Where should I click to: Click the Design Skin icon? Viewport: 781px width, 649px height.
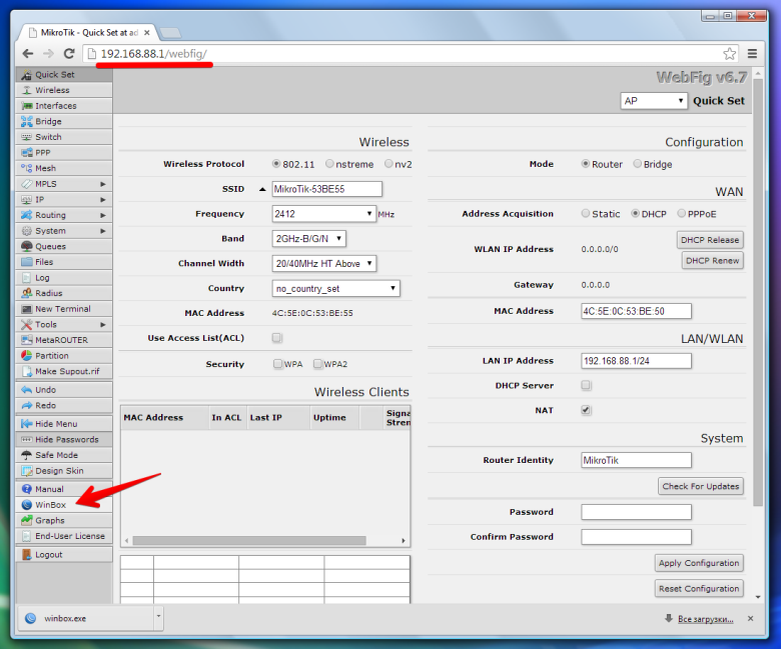27,471
